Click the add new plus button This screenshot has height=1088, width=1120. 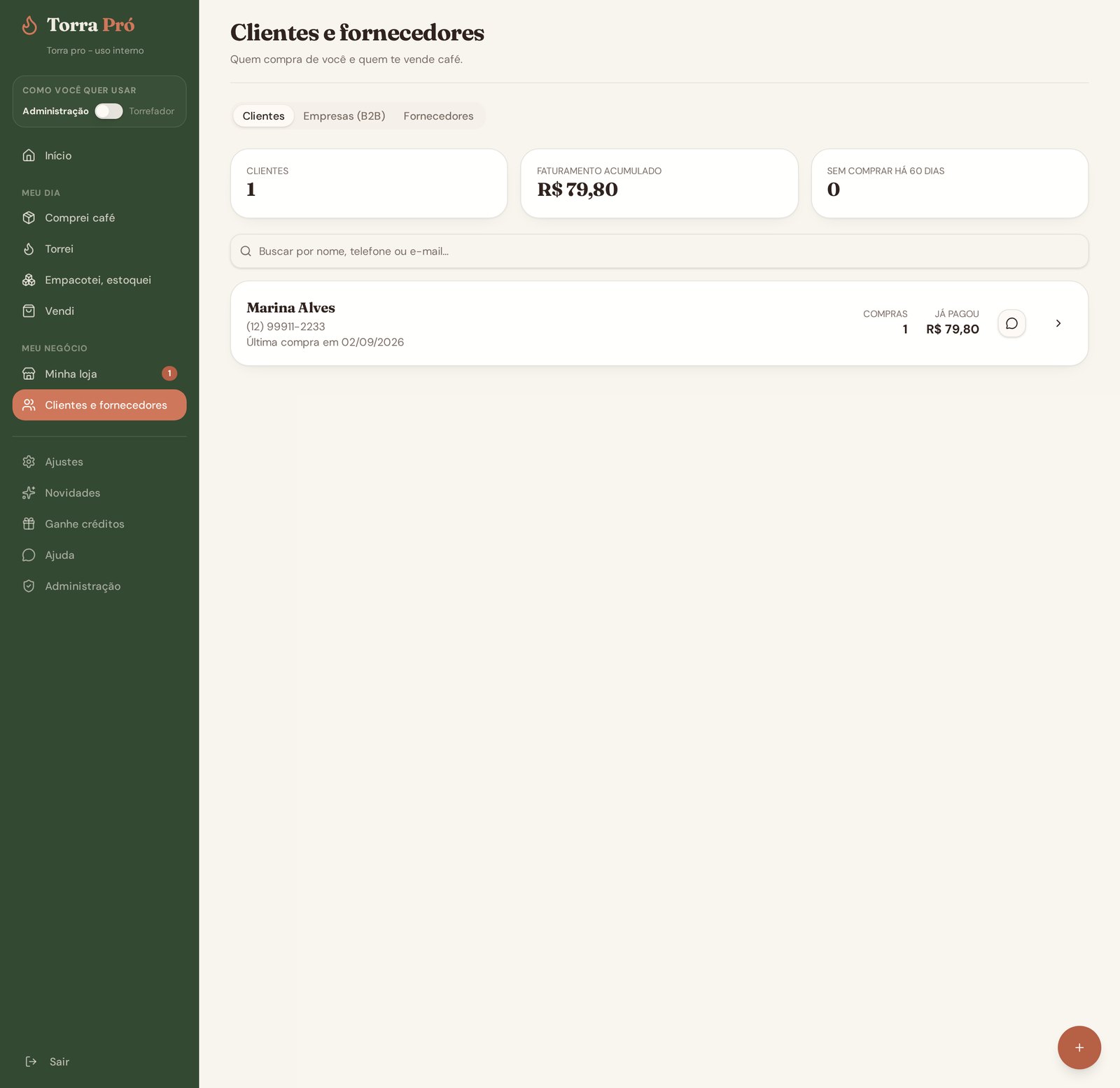pyautogui.click(x=1079, y=1047)
